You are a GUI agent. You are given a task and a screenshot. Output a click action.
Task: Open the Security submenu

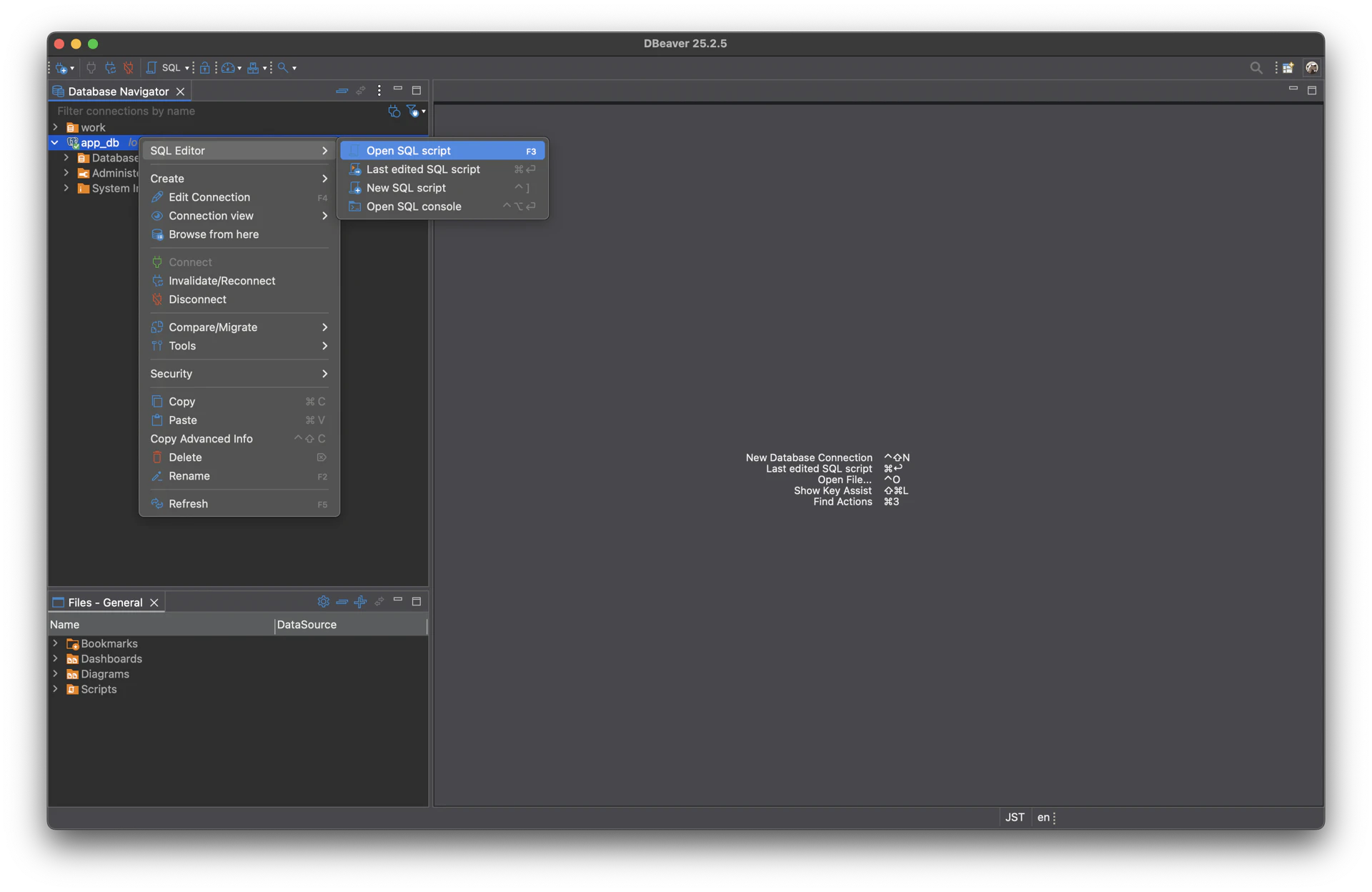(x=239, y=374)
